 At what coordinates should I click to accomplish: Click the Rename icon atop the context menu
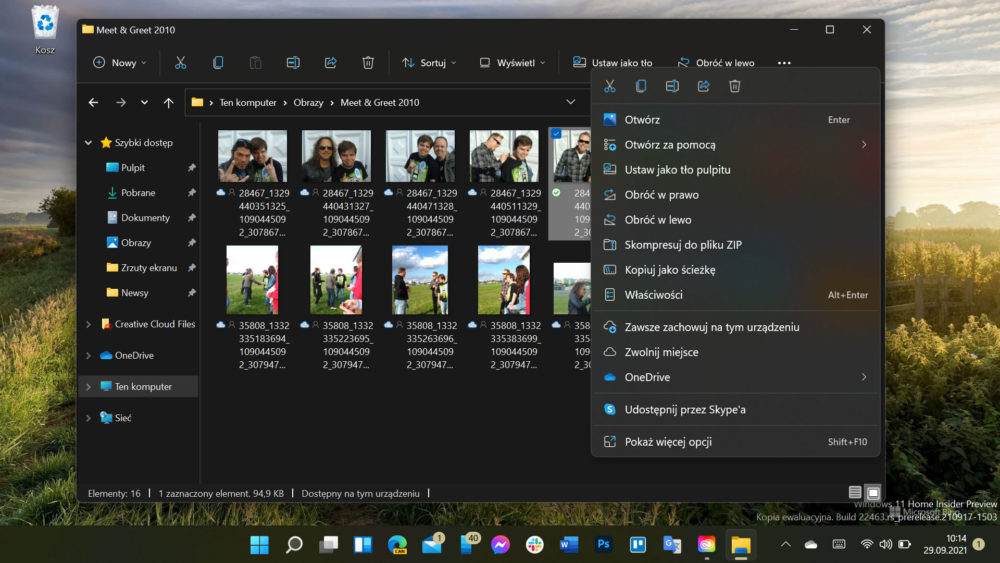click(x=672, y=86)
